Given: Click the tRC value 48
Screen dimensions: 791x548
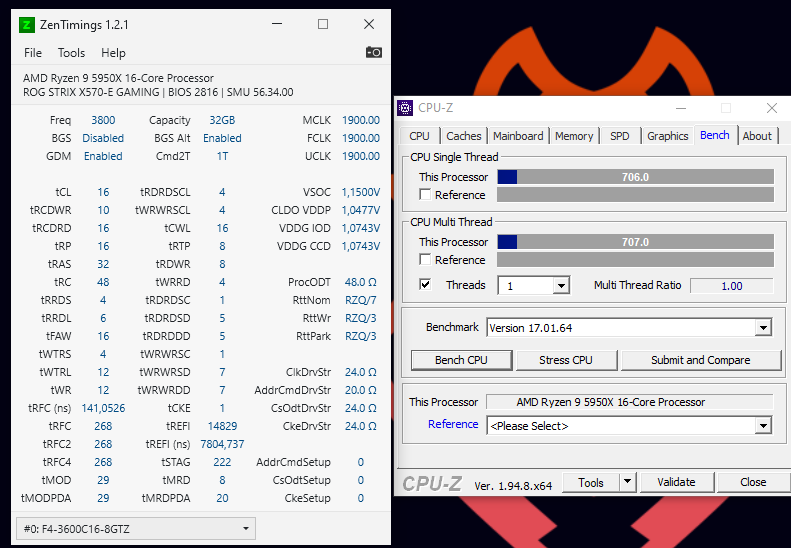Looking at the screenshot, I should (103, 282).
